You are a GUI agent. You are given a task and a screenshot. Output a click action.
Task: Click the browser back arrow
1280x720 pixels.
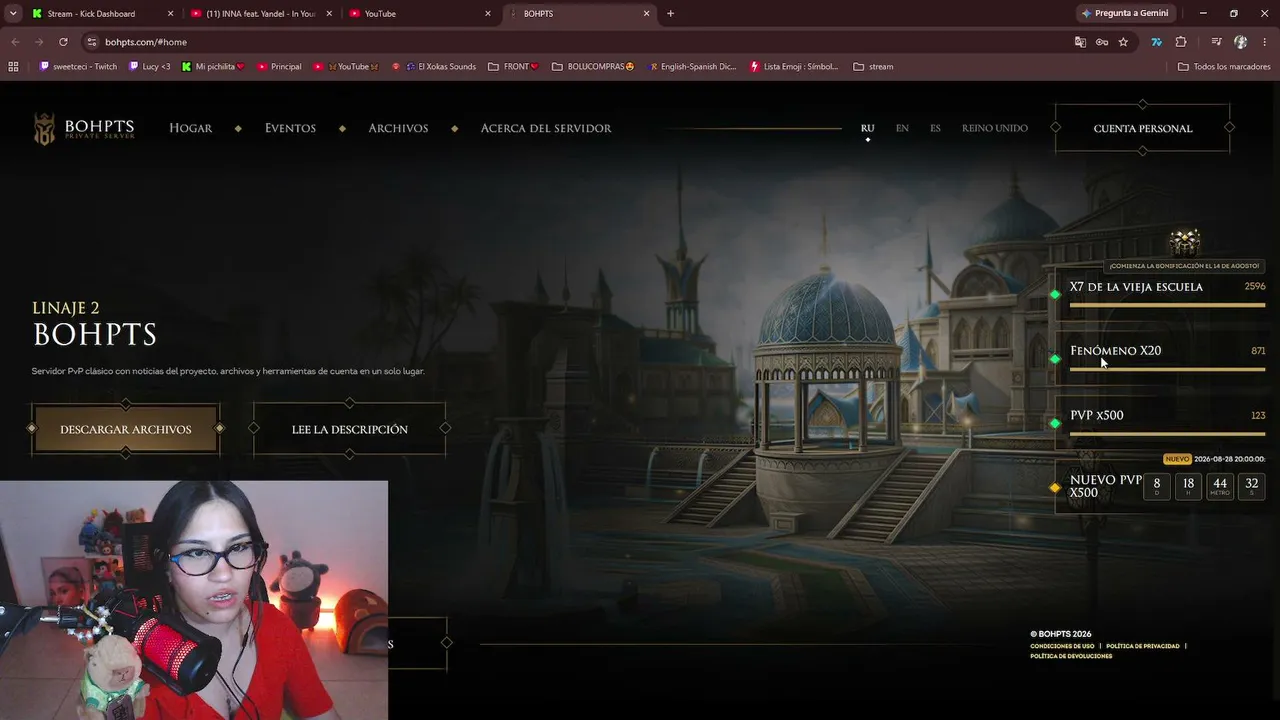point(15,42)
